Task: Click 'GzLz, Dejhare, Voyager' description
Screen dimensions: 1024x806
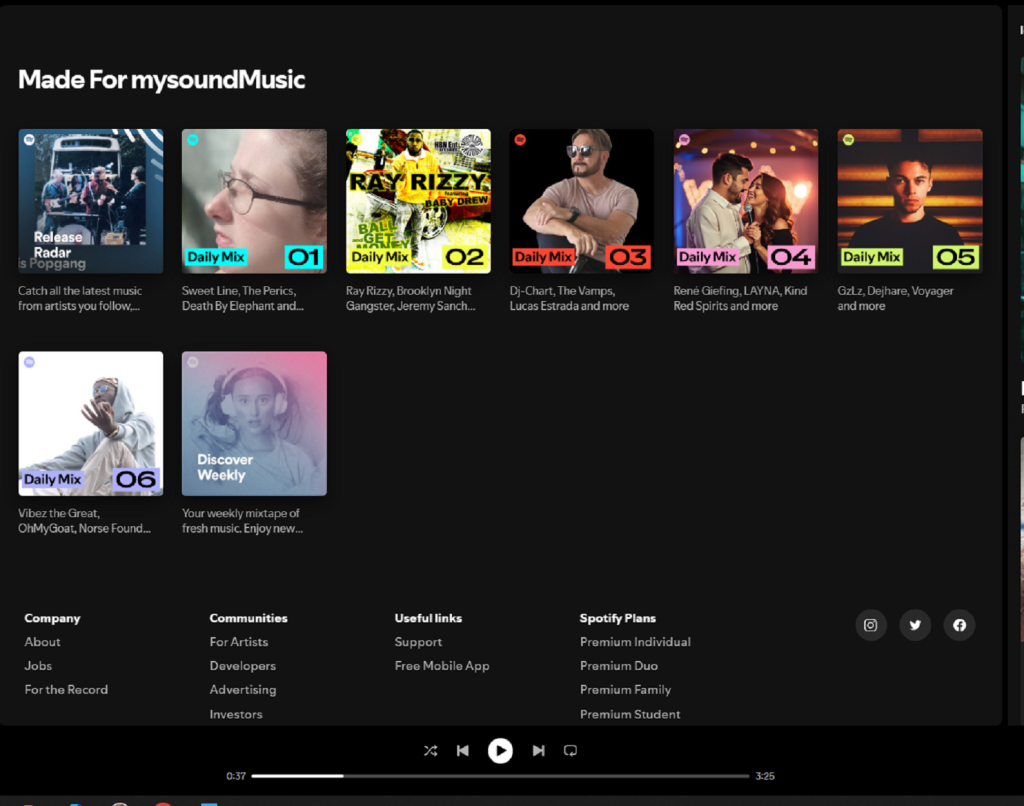Action: [x=895, y=298]
